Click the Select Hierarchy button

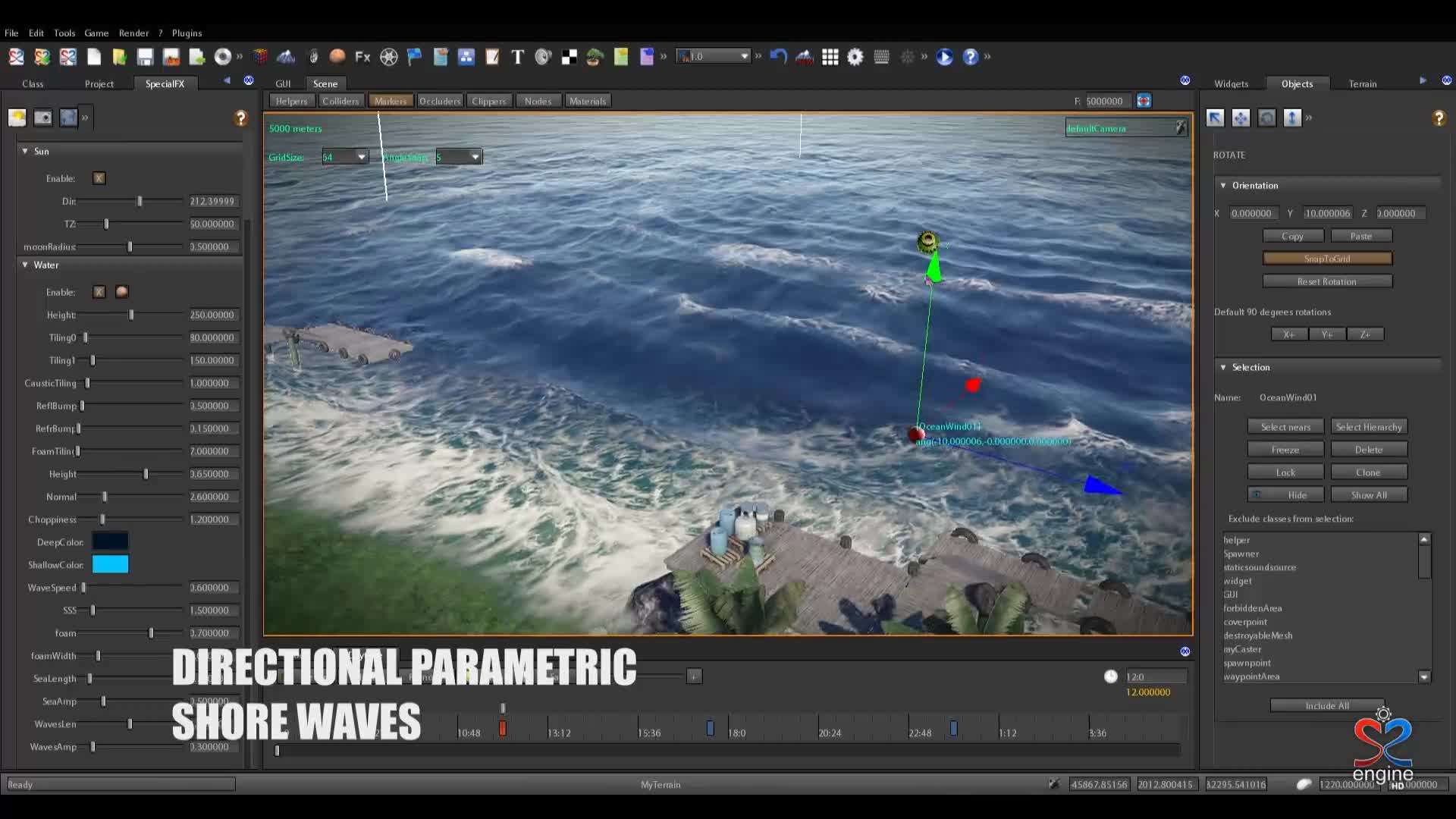1368,427
